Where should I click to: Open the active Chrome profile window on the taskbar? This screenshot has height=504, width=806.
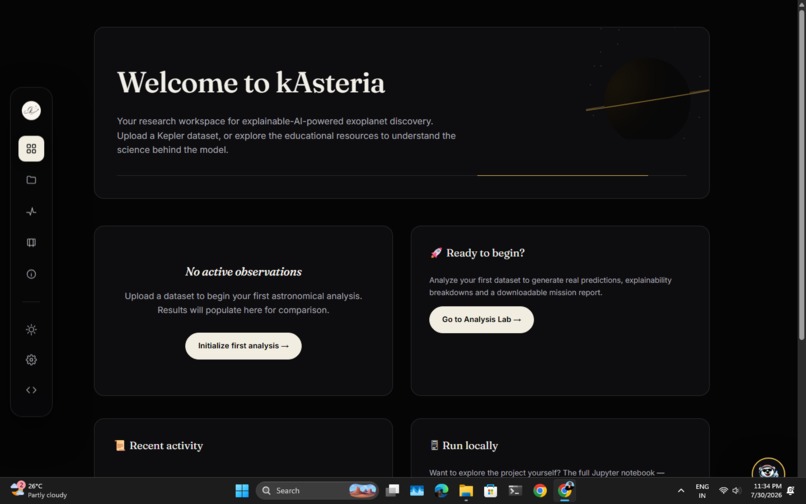tap(564, 491)
